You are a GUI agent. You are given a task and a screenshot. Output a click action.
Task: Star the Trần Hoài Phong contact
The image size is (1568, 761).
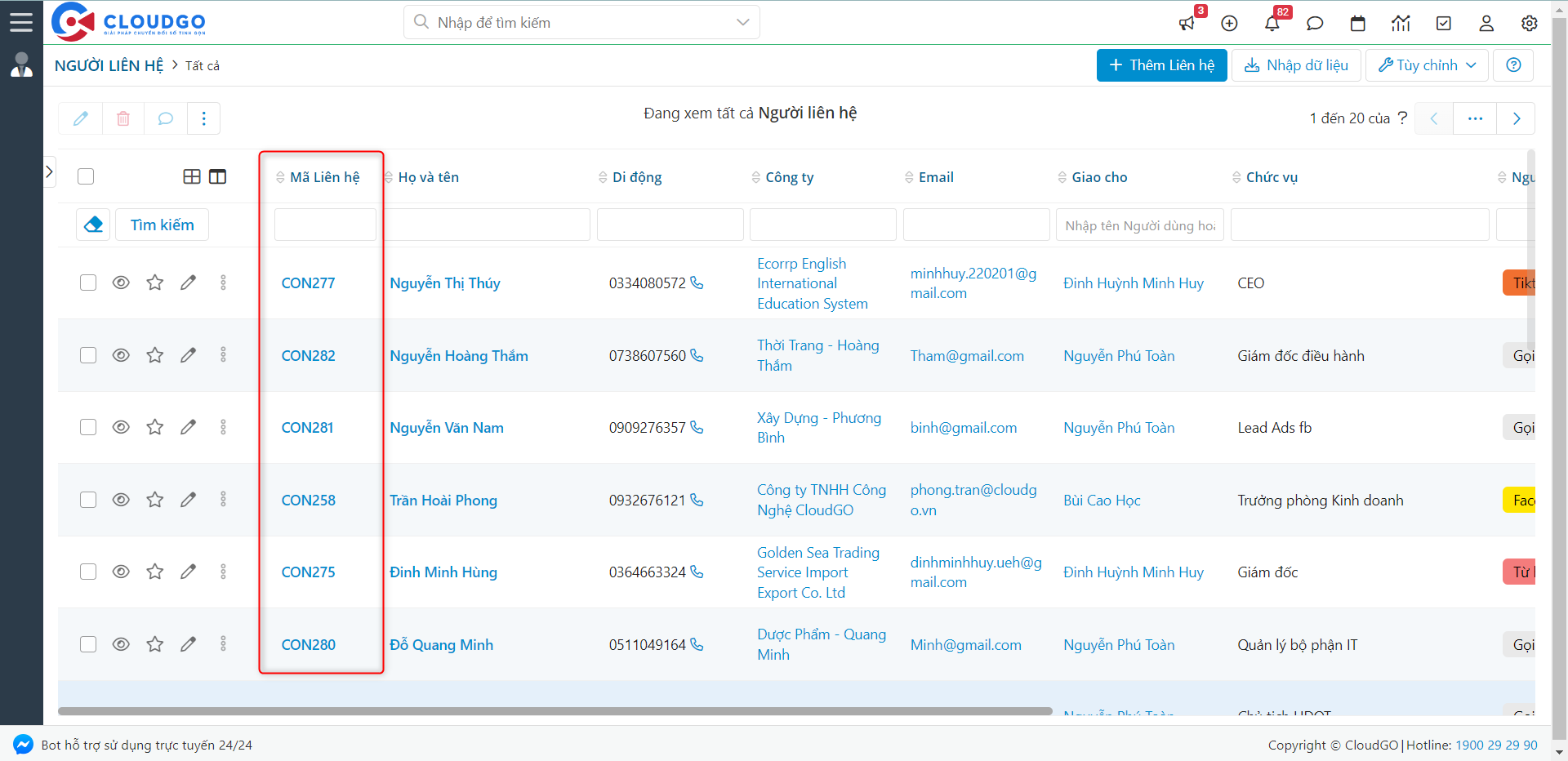(x=154, y=500)
